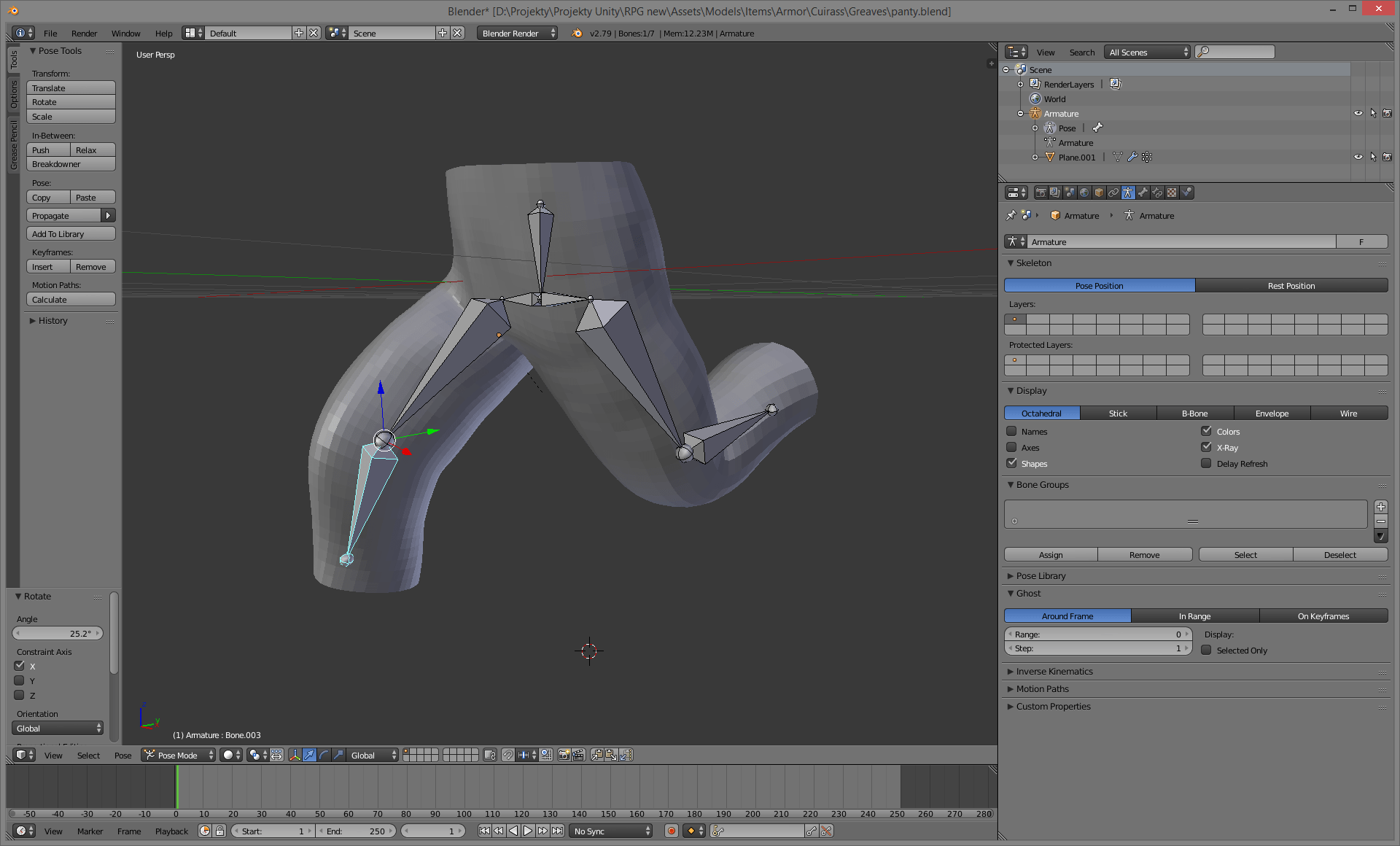Screen dimensions: 1400x846
Task: Open the render image camera icon
Action: (564, 756)
